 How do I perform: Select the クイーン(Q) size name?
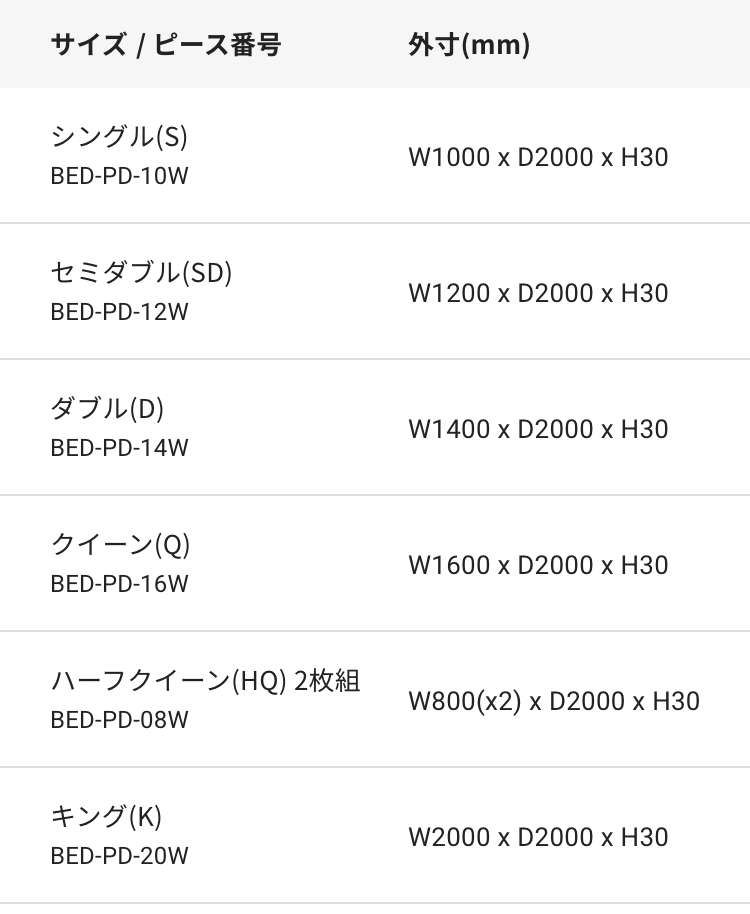(120, 544)
